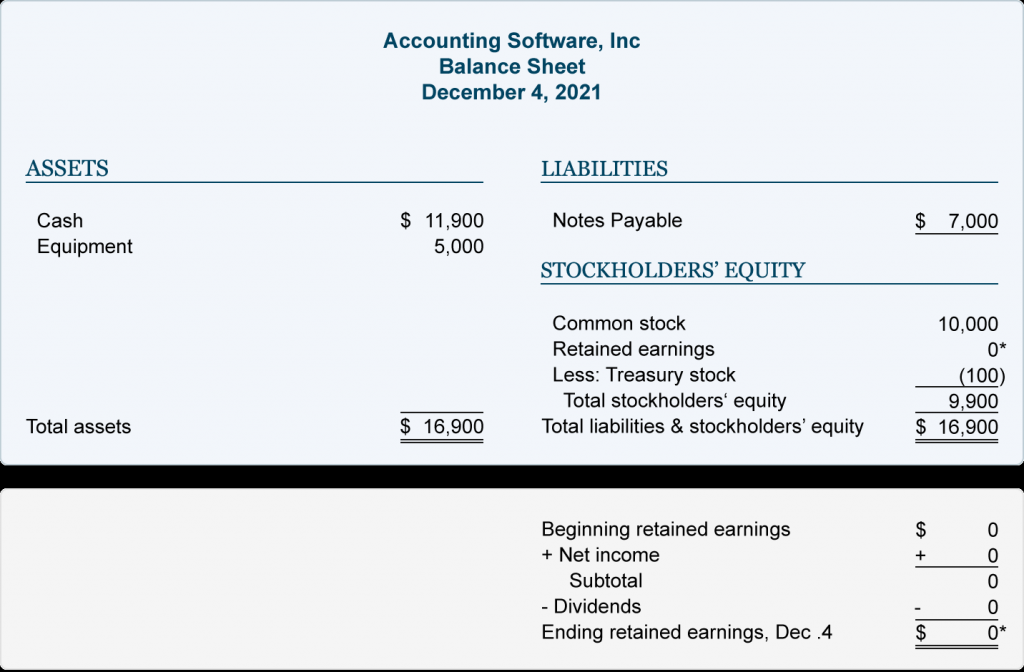The height and width of the screenshot is (672, 1024).
Task: Click the Cash amount $11,900
Action: pyautogui.click(x=442, y=221)
